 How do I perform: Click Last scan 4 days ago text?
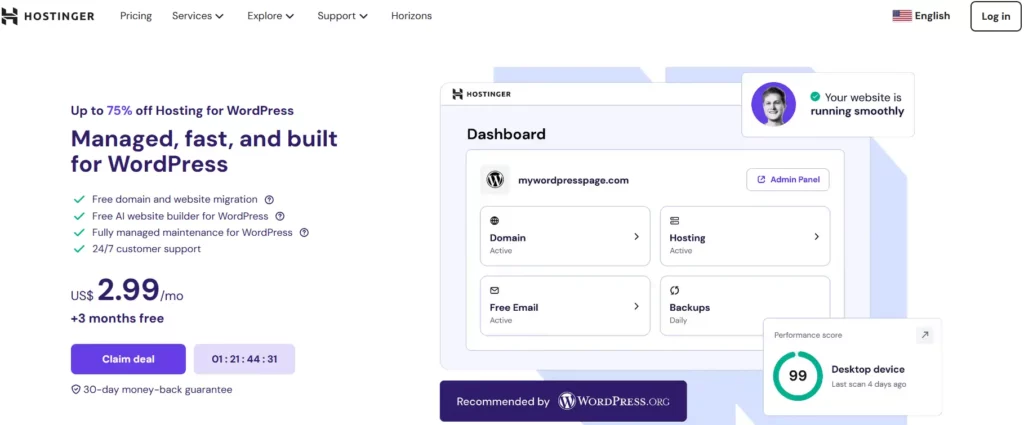point(869,385)
